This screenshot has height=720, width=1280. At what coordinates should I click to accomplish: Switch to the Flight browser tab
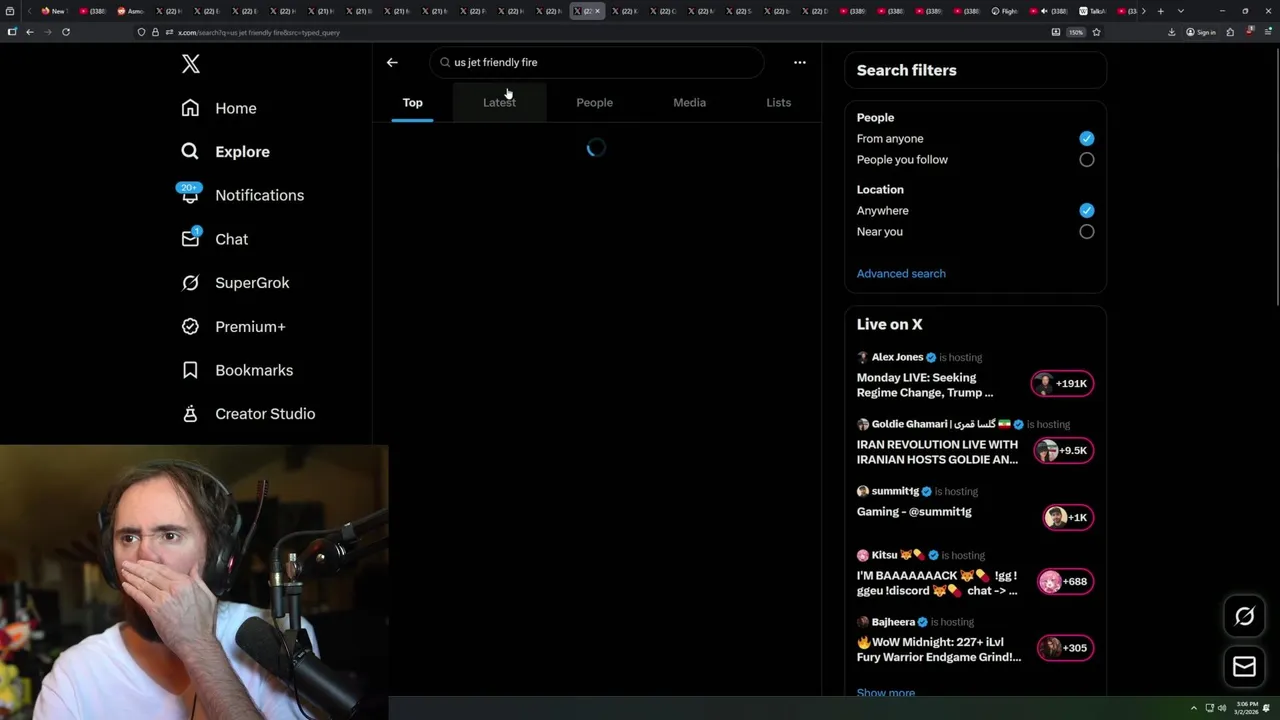(x=1006, y=11)
